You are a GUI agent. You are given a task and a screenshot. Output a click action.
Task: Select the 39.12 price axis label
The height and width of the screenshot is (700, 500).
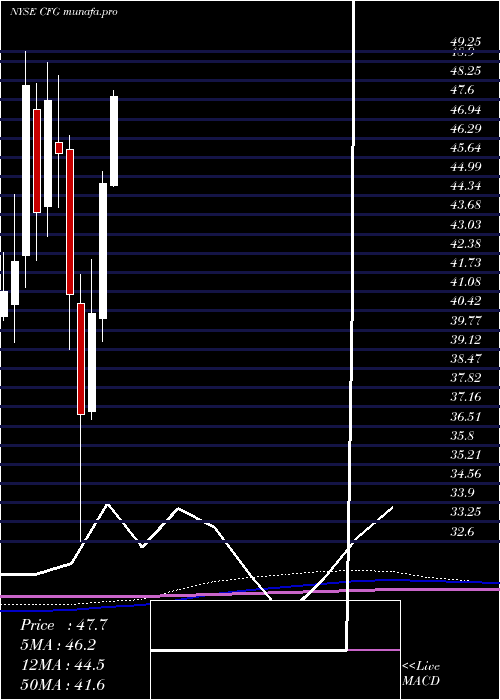coord(466,340)
